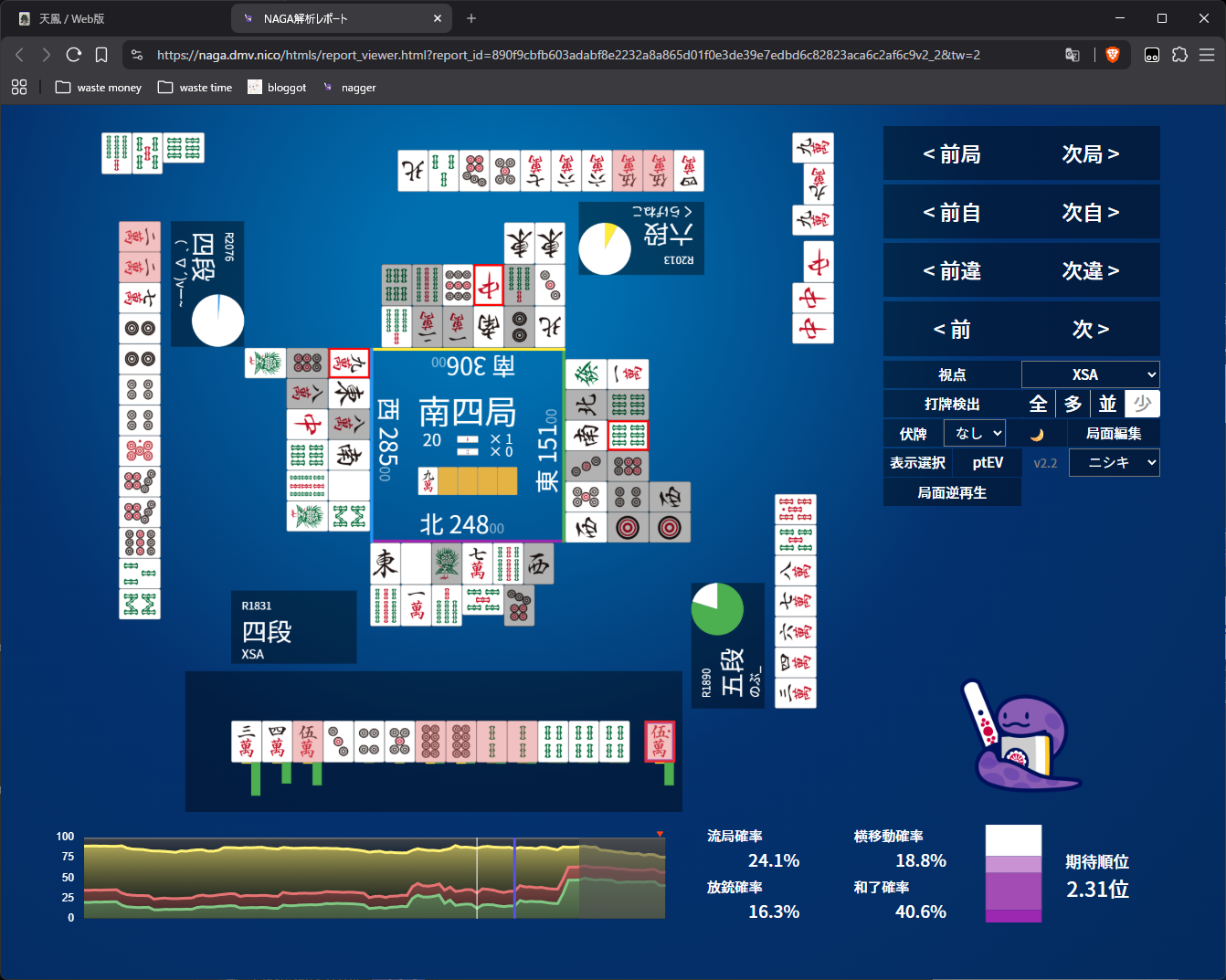Viewport: 1226px width, 980px height.
Task: Click the R1831 四段 XSA player panel
Action: 294,627
